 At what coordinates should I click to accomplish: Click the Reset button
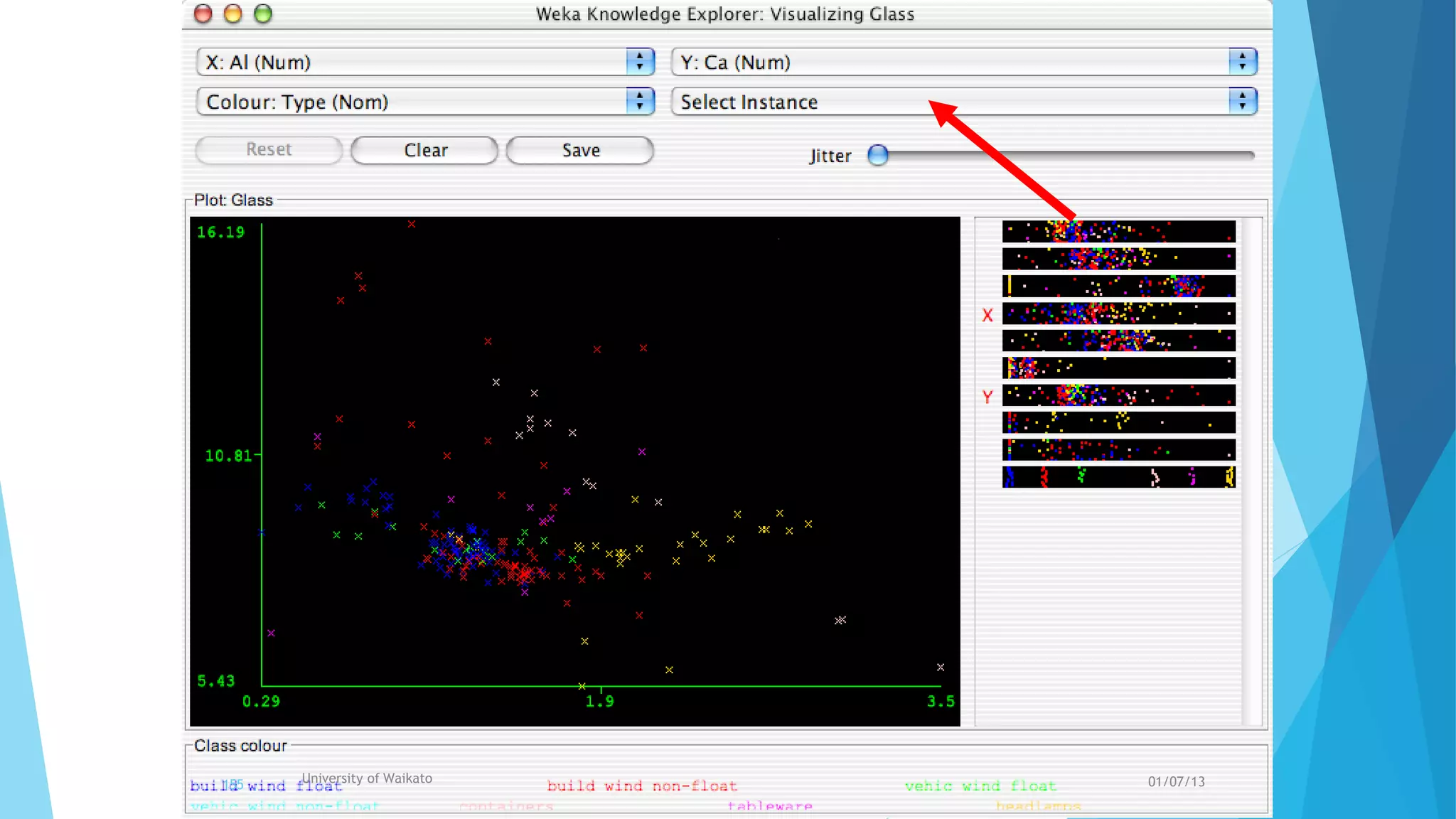coord(269,150)
